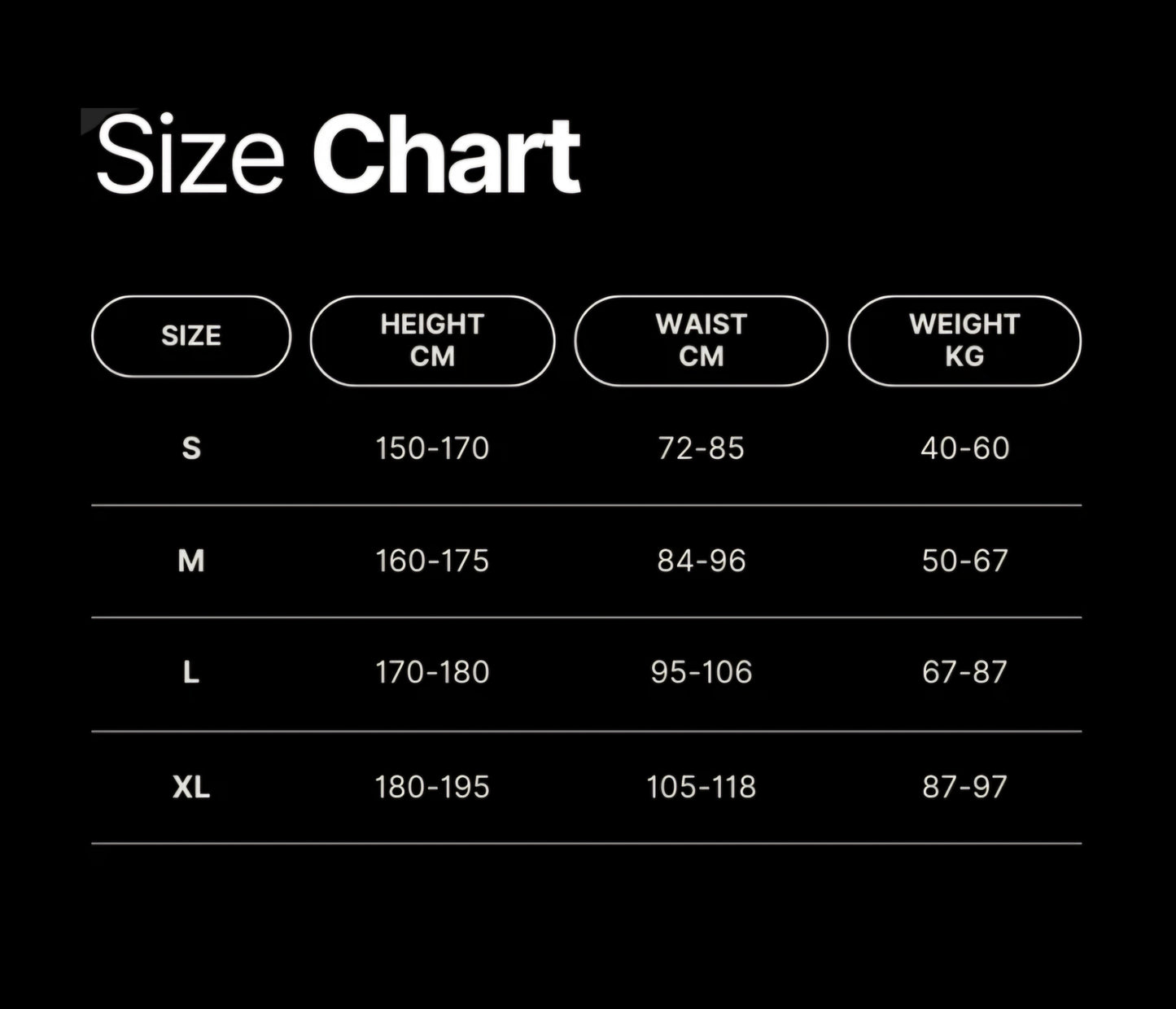Click the Size Chart title
1176x1009 pixels.
click(338, 155)
